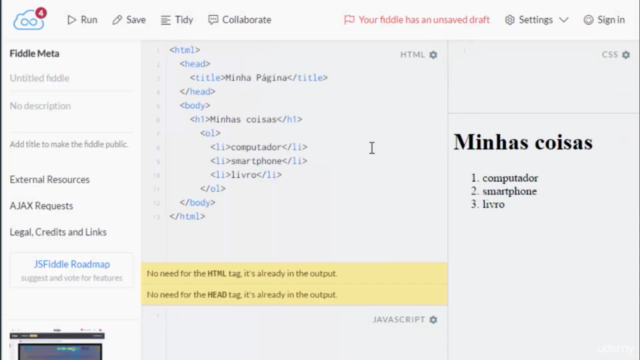
Task: Click the No description field
Action: tap(71, 106)
